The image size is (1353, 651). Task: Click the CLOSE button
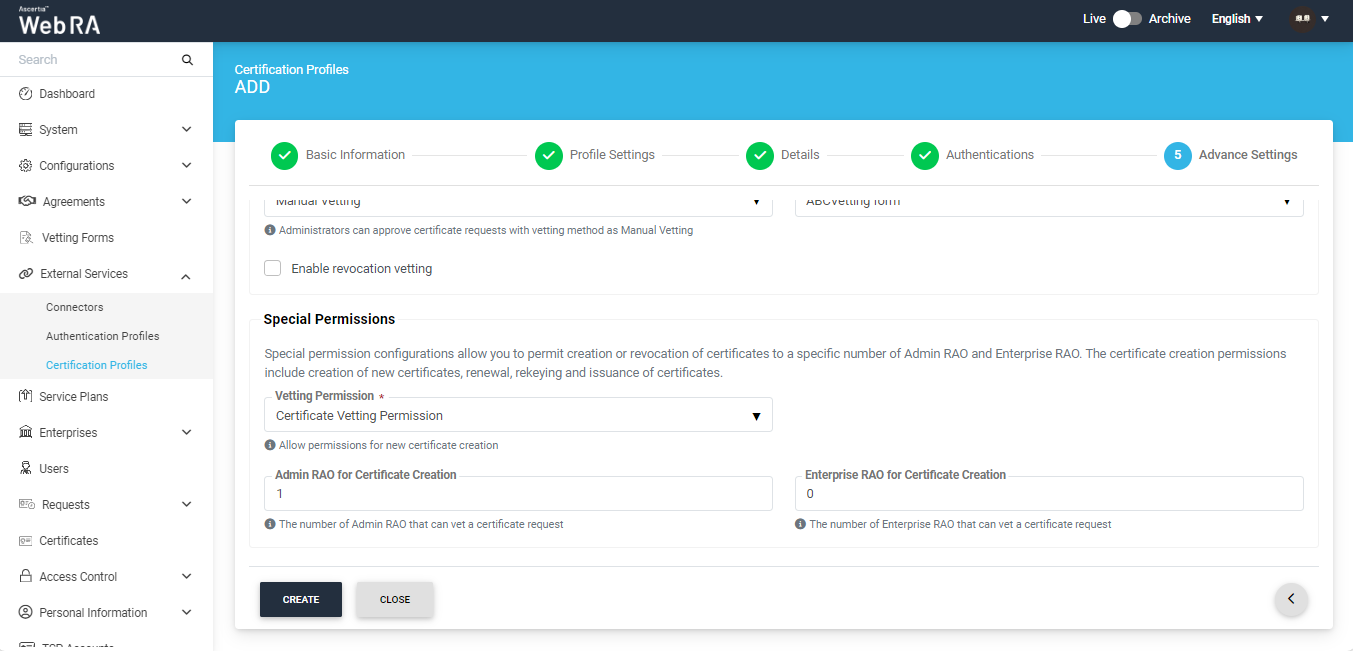coord(395,600)
